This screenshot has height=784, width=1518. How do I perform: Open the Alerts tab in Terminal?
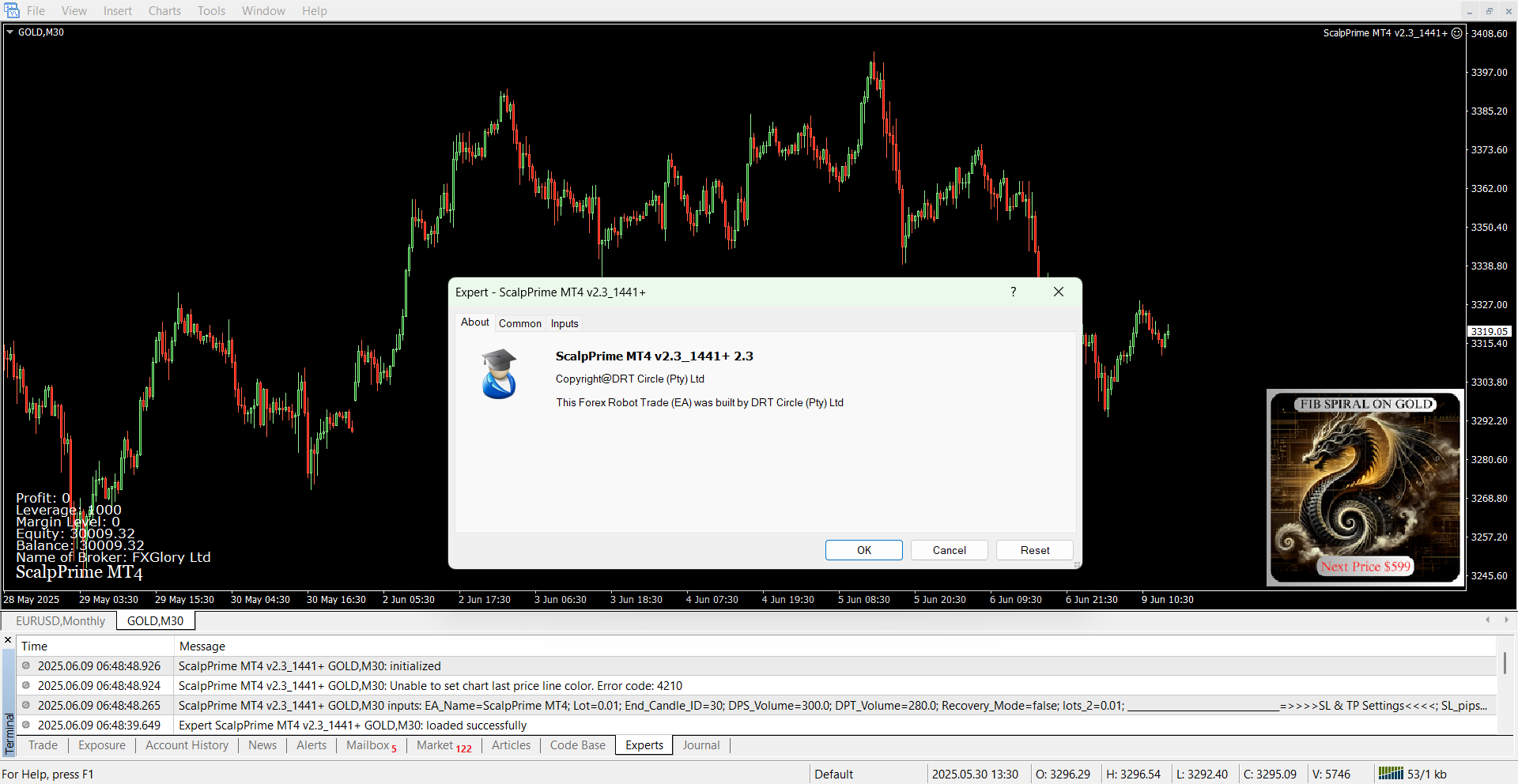tap(312, 745)
